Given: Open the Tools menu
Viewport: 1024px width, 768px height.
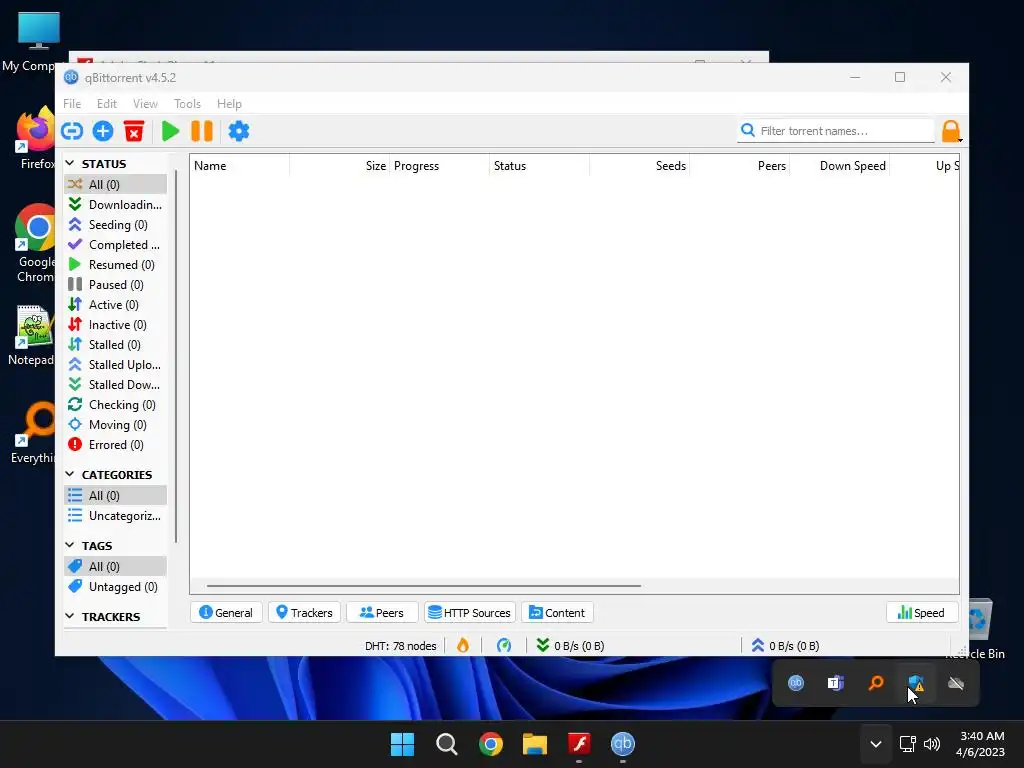Looking at the screenshot, I should tap(187, 104).
